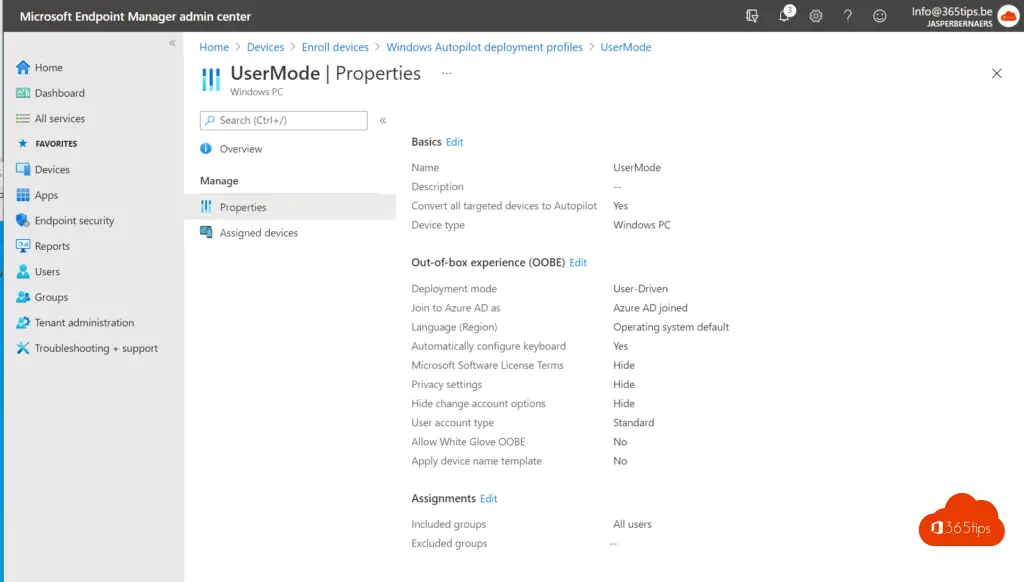Click the Azure AD joined value
Screen dimensions: 1024x582
(x=650, y=308)
